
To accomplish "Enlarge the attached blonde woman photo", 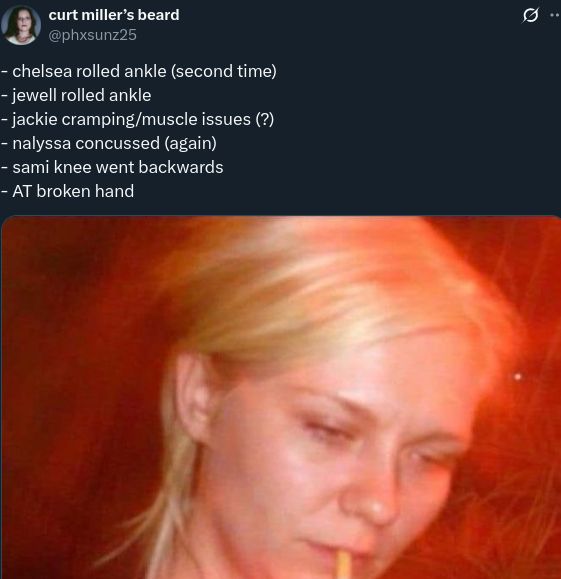I will tap(281, 397).
